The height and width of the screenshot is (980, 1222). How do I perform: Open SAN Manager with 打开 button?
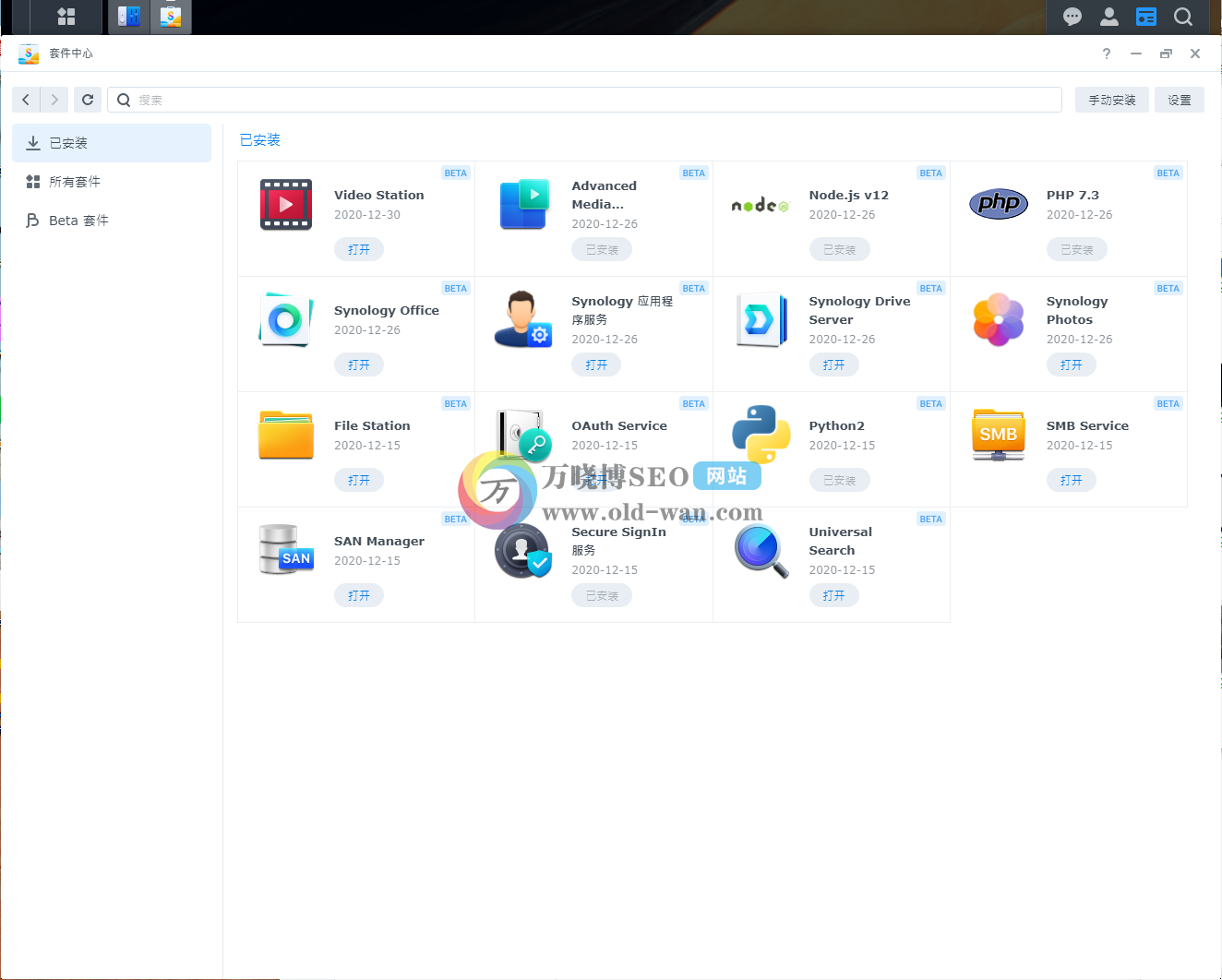(359, 595)
